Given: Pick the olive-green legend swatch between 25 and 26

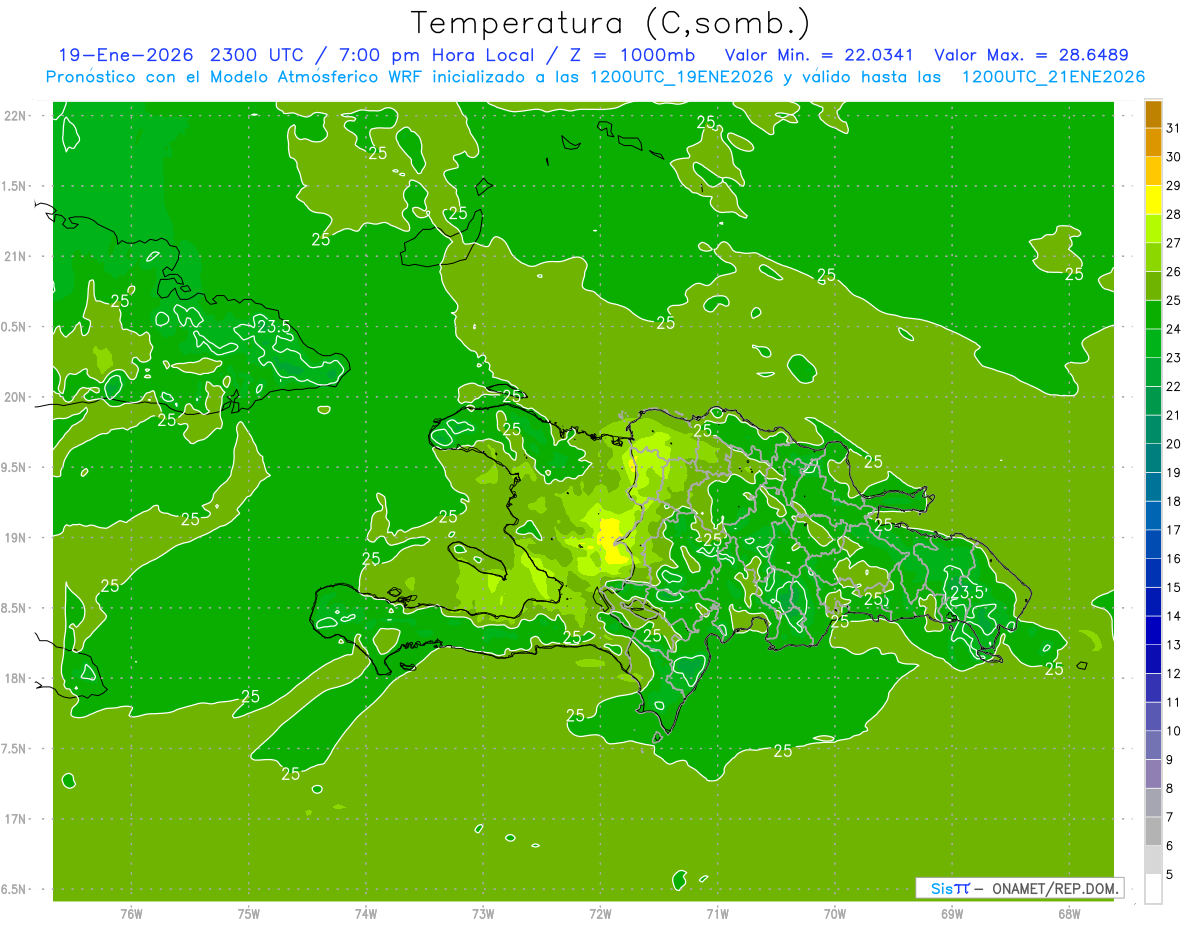Looking at the screenshot, I should click(x=1153, y=286).
